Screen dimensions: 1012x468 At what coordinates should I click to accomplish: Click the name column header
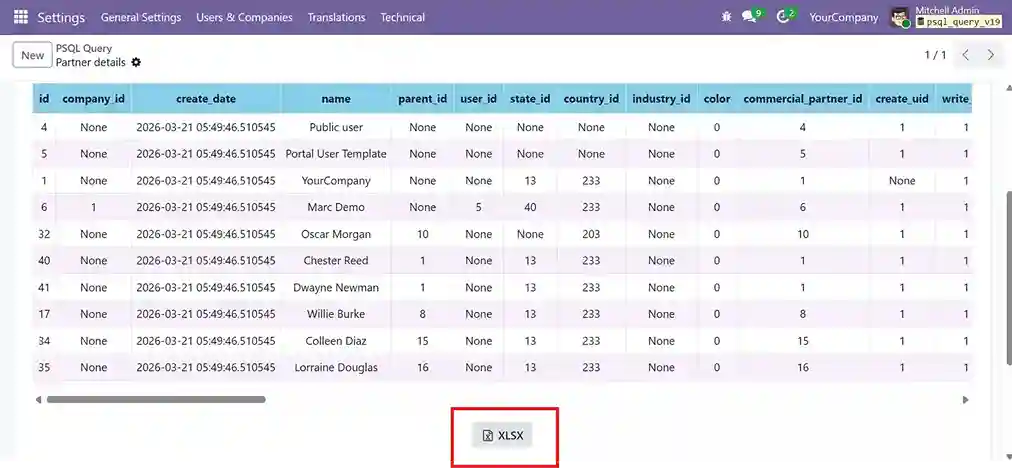pos(336,99)
